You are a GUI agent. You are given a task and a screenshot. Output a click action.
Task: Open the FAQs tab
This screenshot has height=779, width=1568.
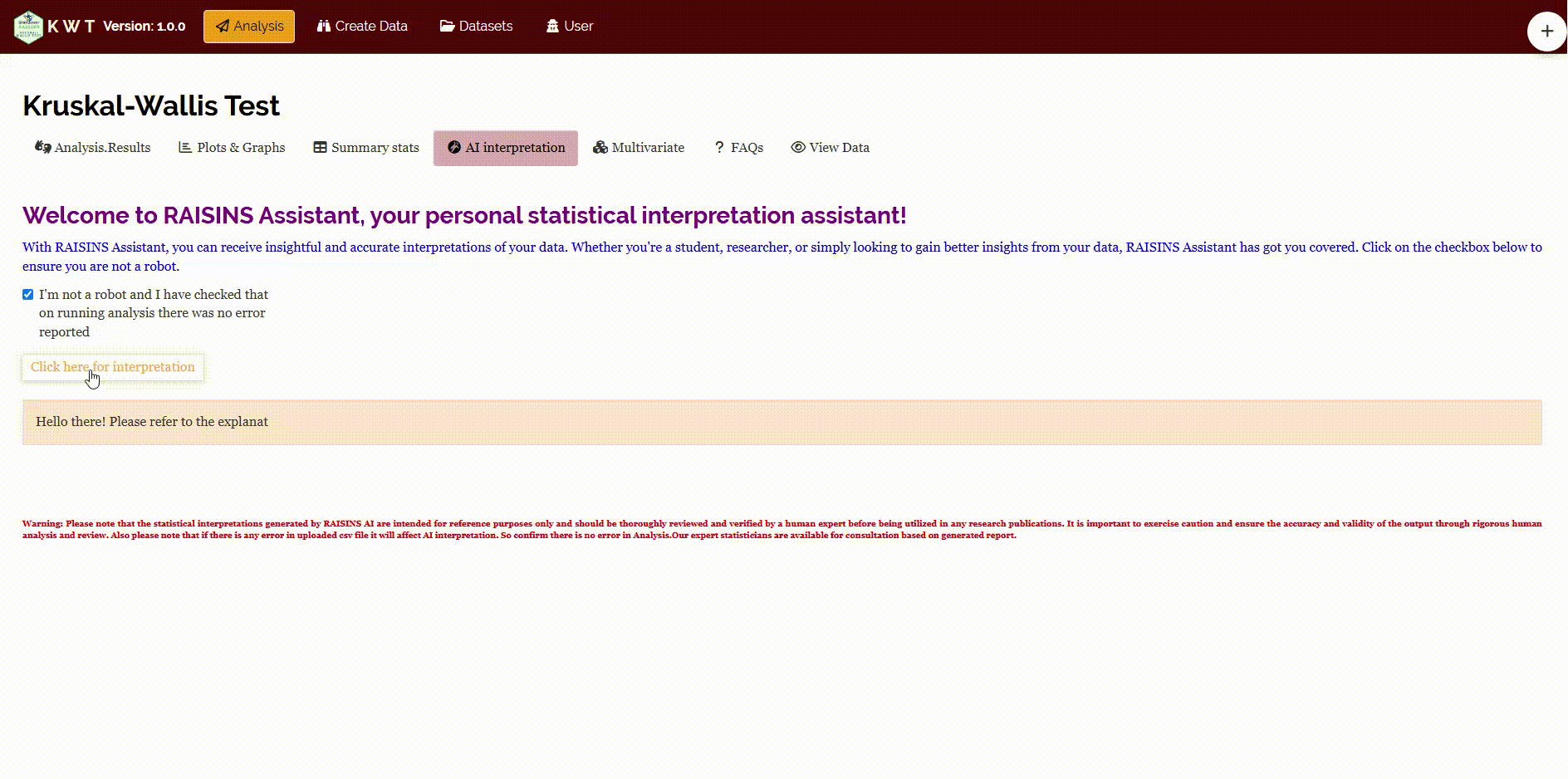tap(738, 148)
